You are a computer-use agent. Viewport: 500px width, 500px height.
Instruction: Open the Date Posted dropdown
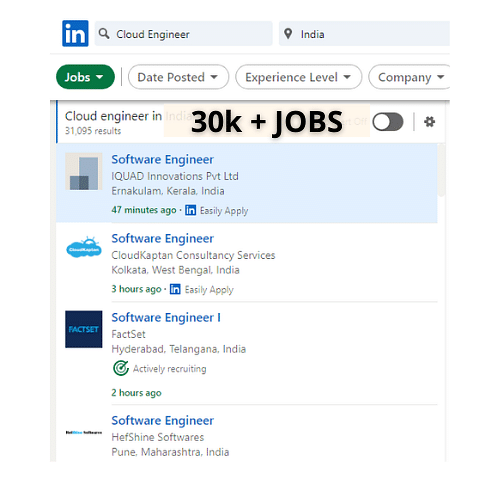tap(178, 77)
